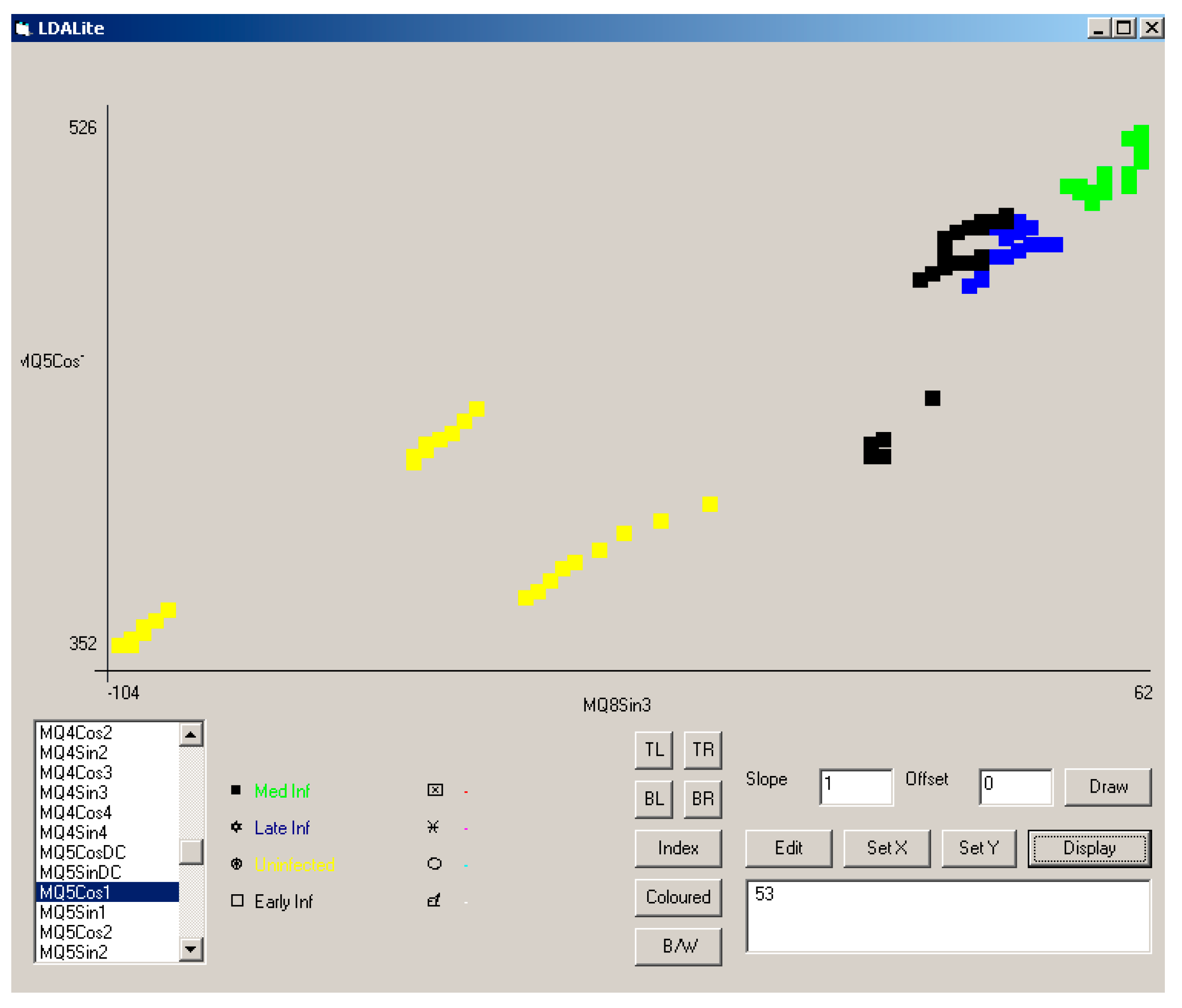Choose MQ4Cos3 from the variable list

[76, 772]
